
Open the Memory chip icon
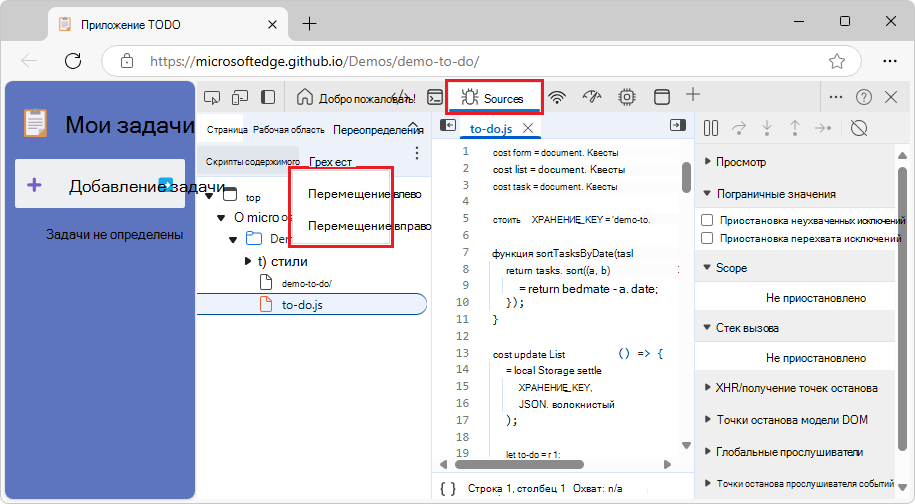click(x=627, y=97)
